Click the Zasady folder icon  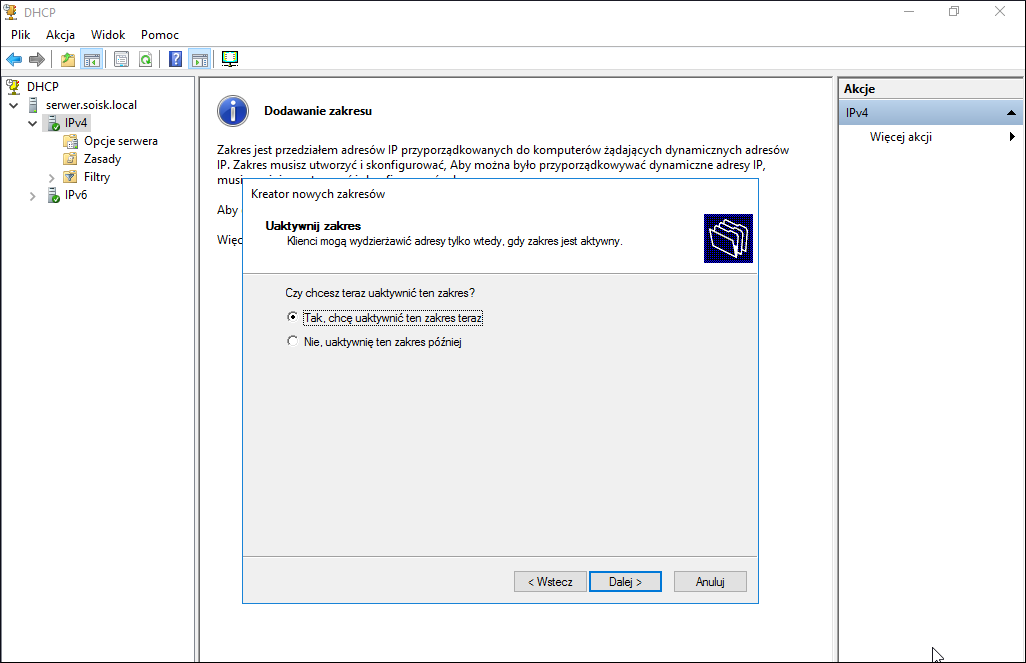coord(70,159)
